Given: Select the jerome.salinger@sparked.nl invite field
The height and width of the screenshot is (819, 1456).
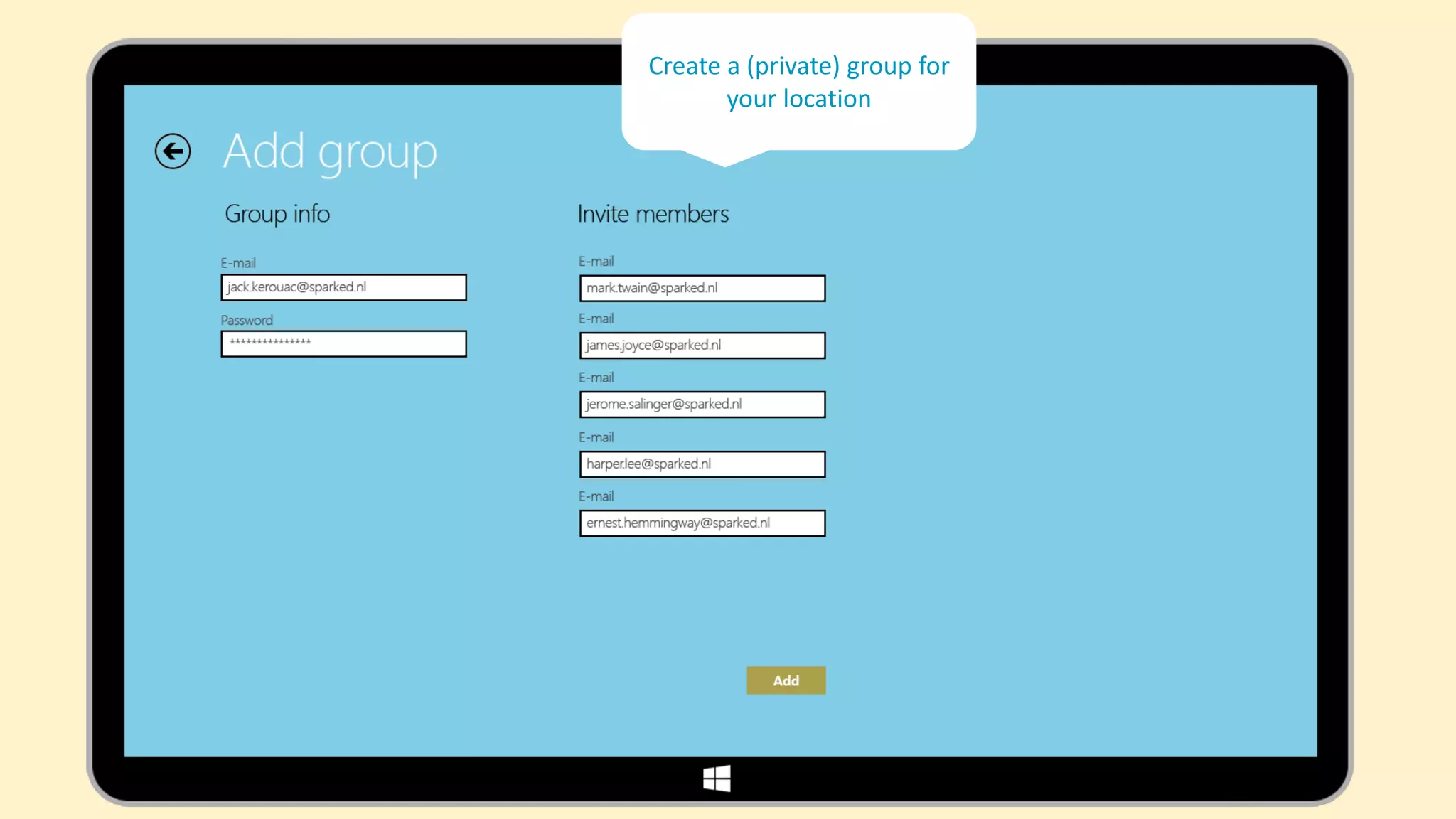Looking at the screenshot, I should pos(702,404).
